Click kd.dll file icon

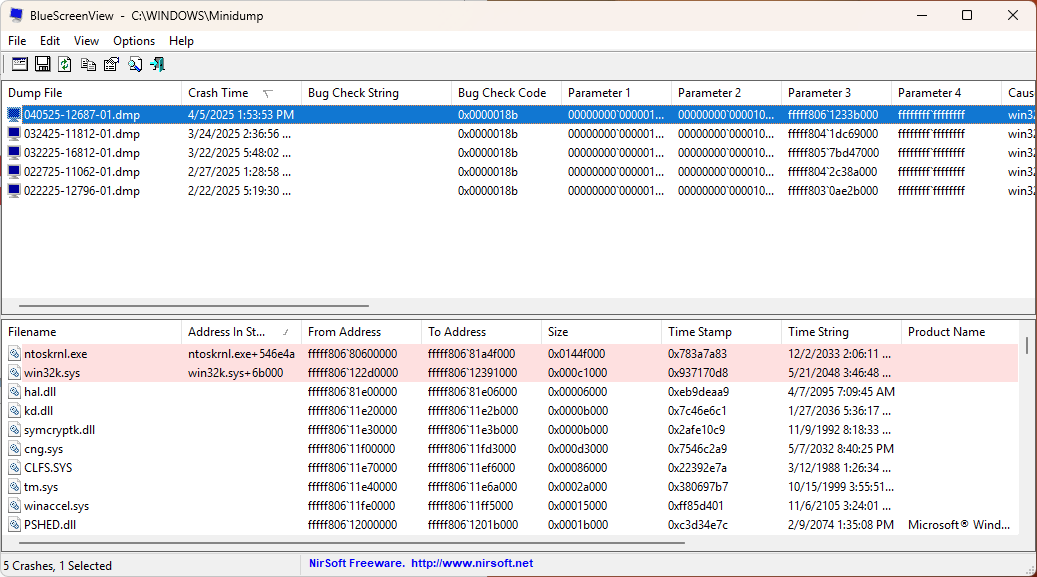coord(15,411)
